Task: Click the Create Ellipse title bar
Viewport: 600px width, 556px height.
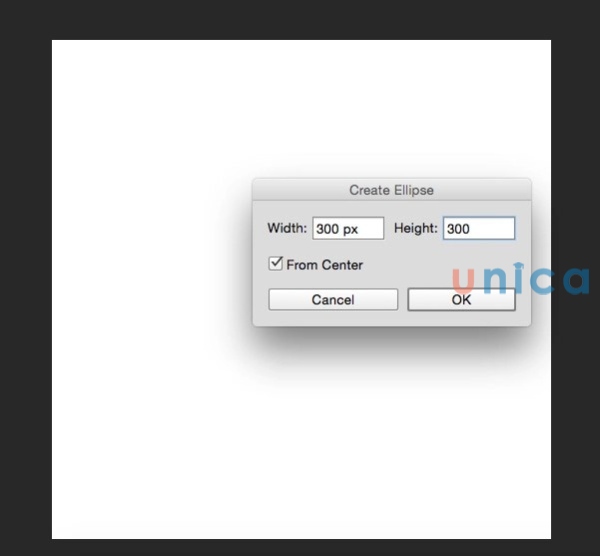Action: 391,190
